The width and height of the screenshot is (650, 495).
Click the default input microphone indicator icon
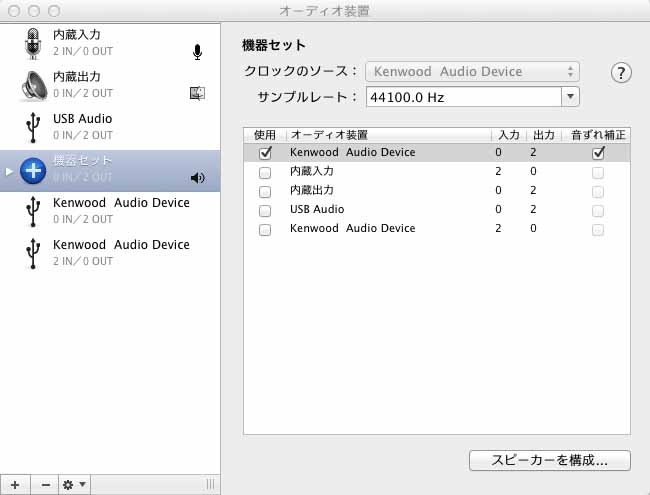(197, 52)
